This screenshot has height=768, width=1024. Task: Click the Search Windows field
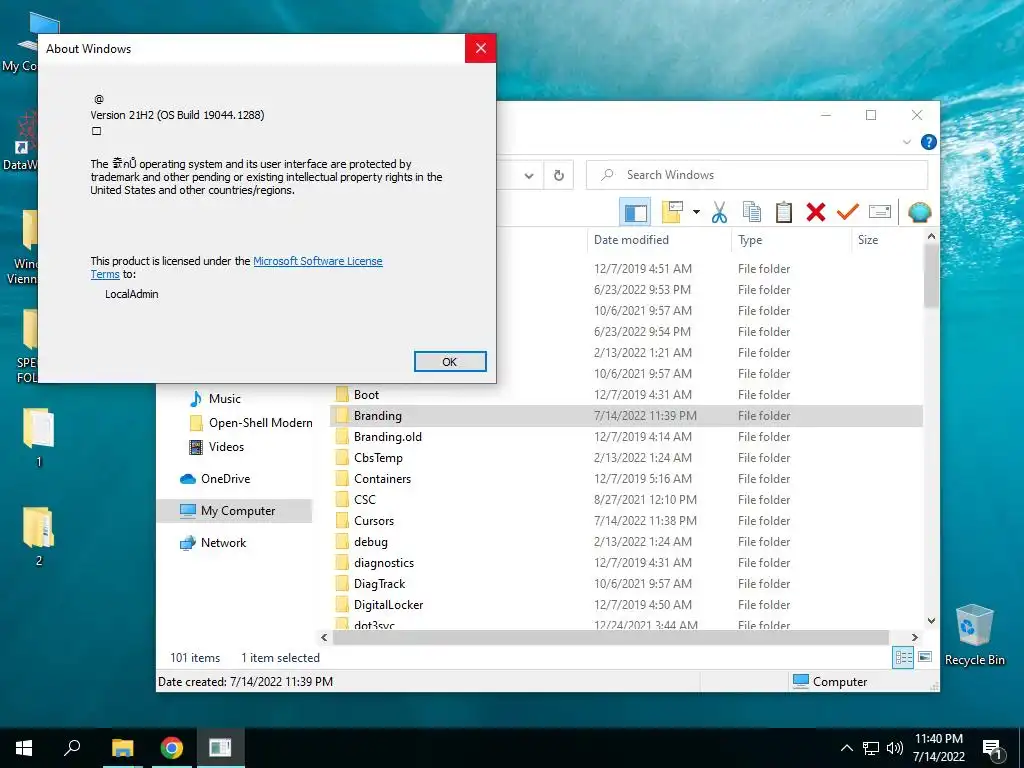pyautogui.click(x=757, y=175)
